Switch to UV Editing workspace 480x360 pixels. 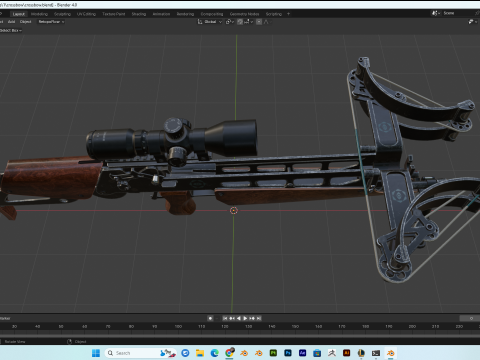pos(86,14)
